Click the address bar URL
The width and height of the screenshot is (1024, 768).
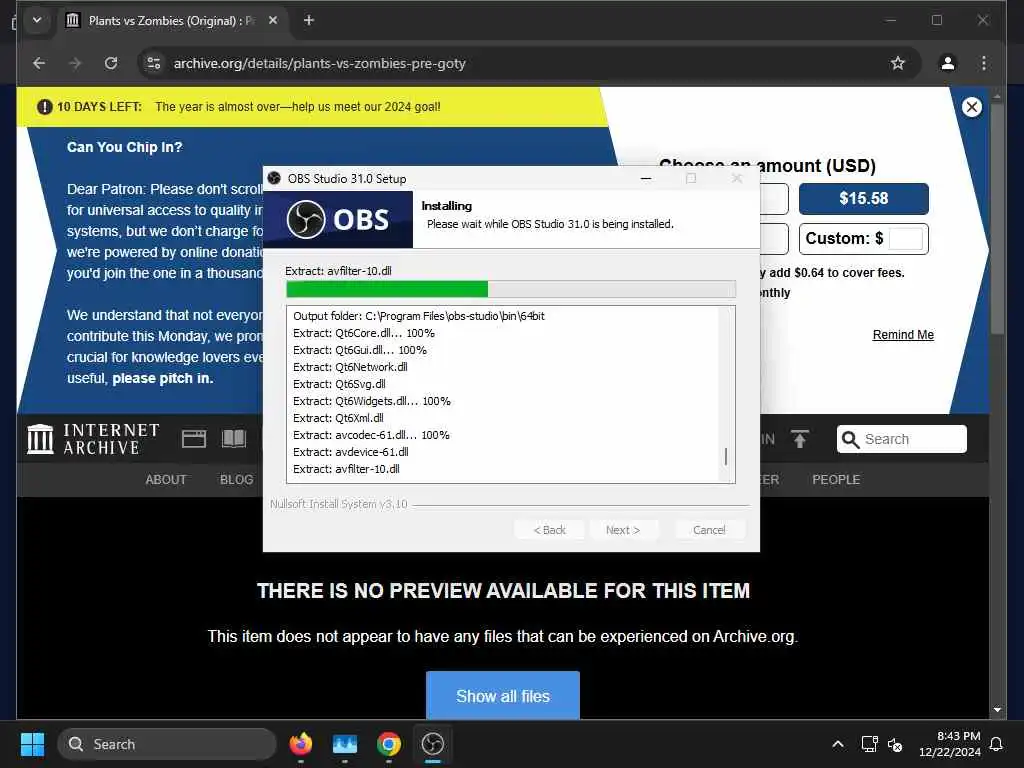point(319,63)
